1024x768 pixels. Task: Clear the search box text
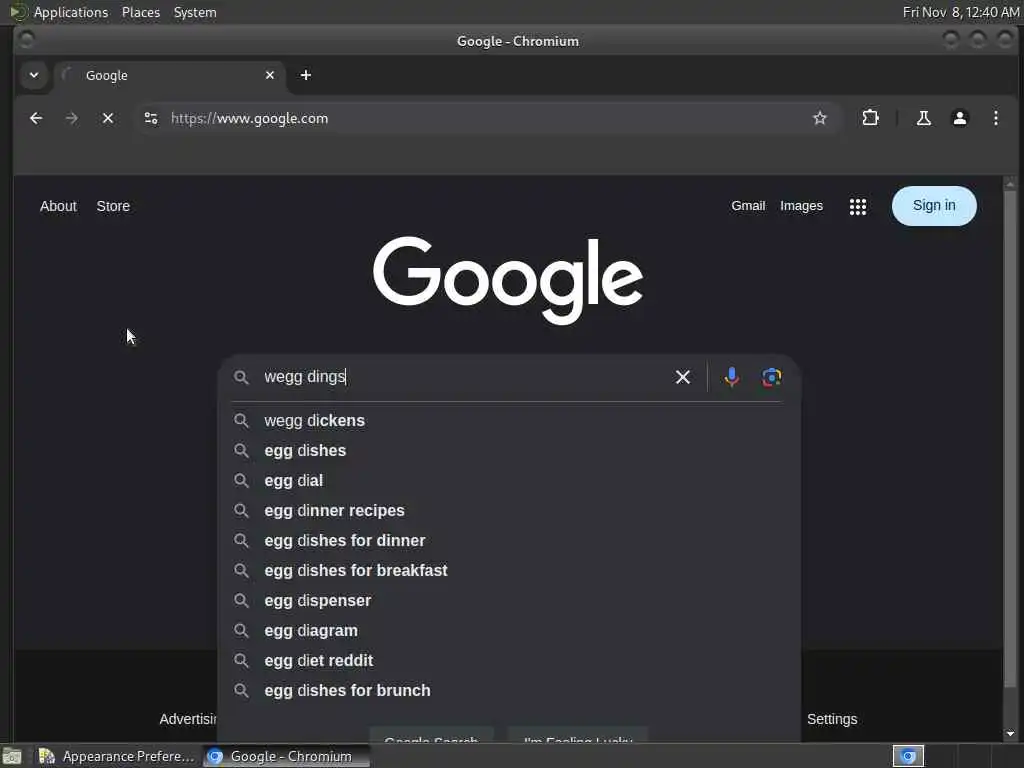[x=682, y=377]
